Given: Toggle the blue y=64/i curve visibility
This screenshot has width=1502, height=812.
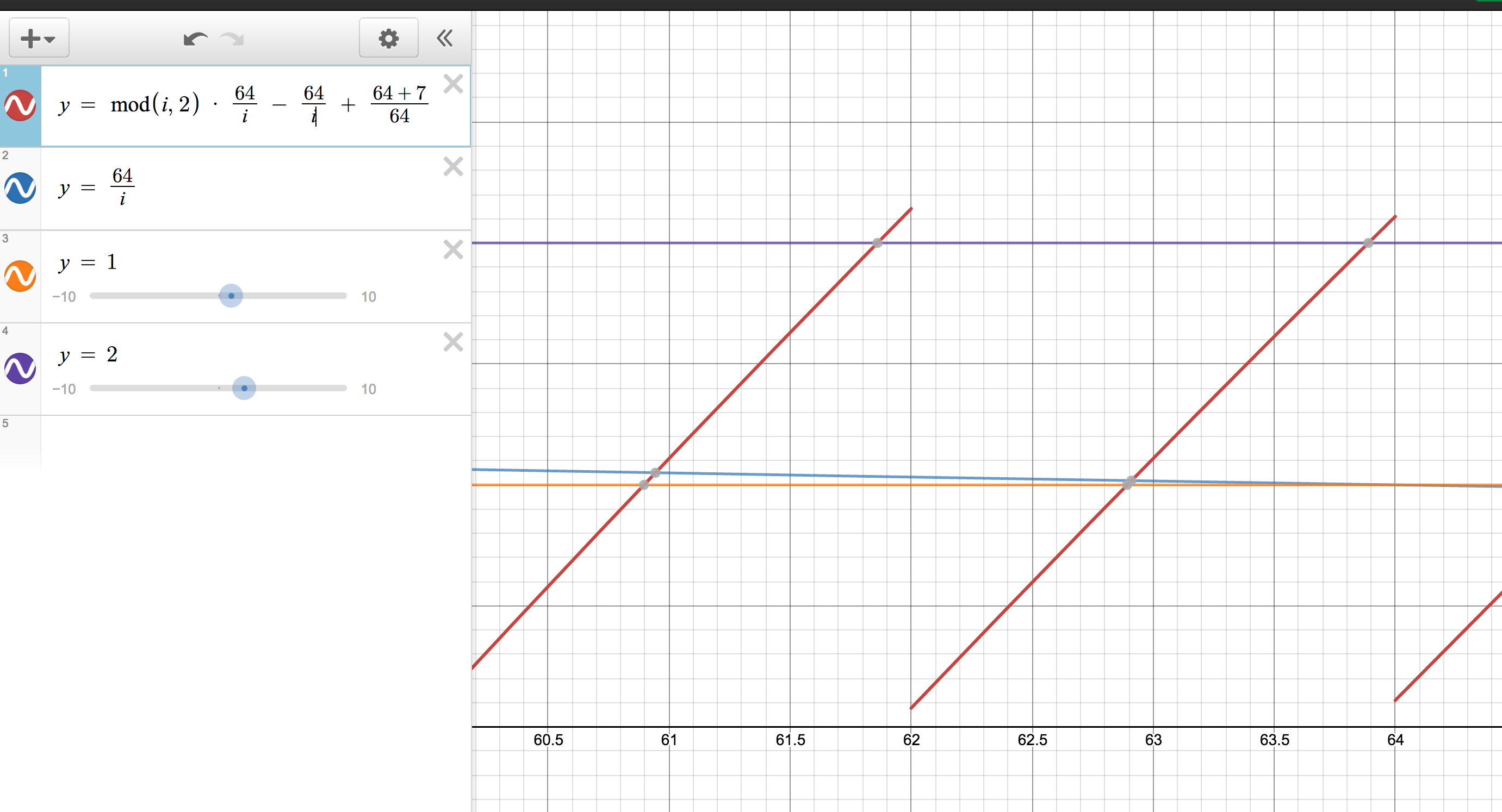Looking at the screenshot, I should tap(21, 188).
